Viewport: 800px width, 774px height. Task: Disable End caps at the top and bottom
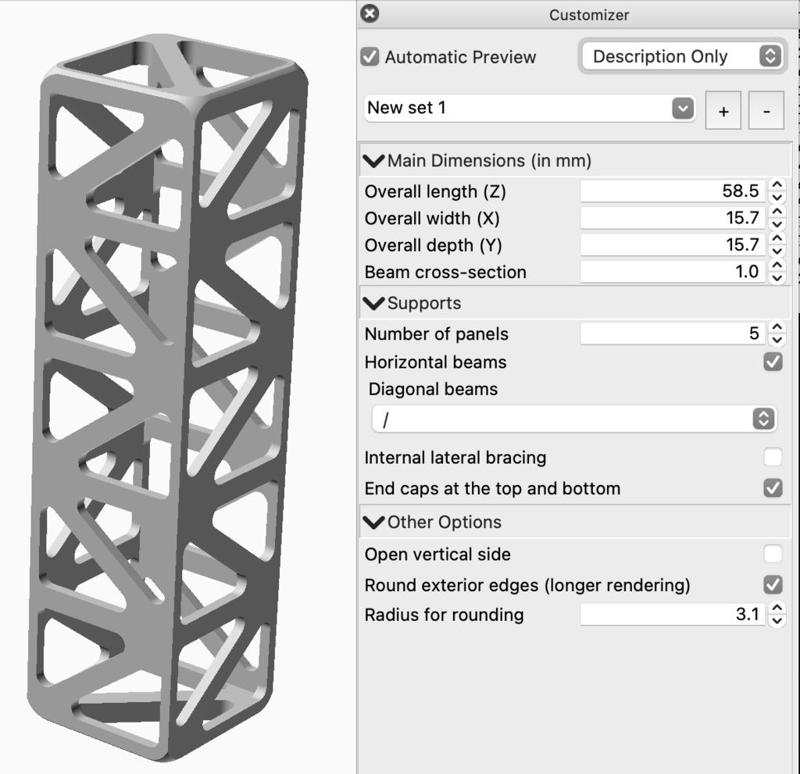[771, 488]
